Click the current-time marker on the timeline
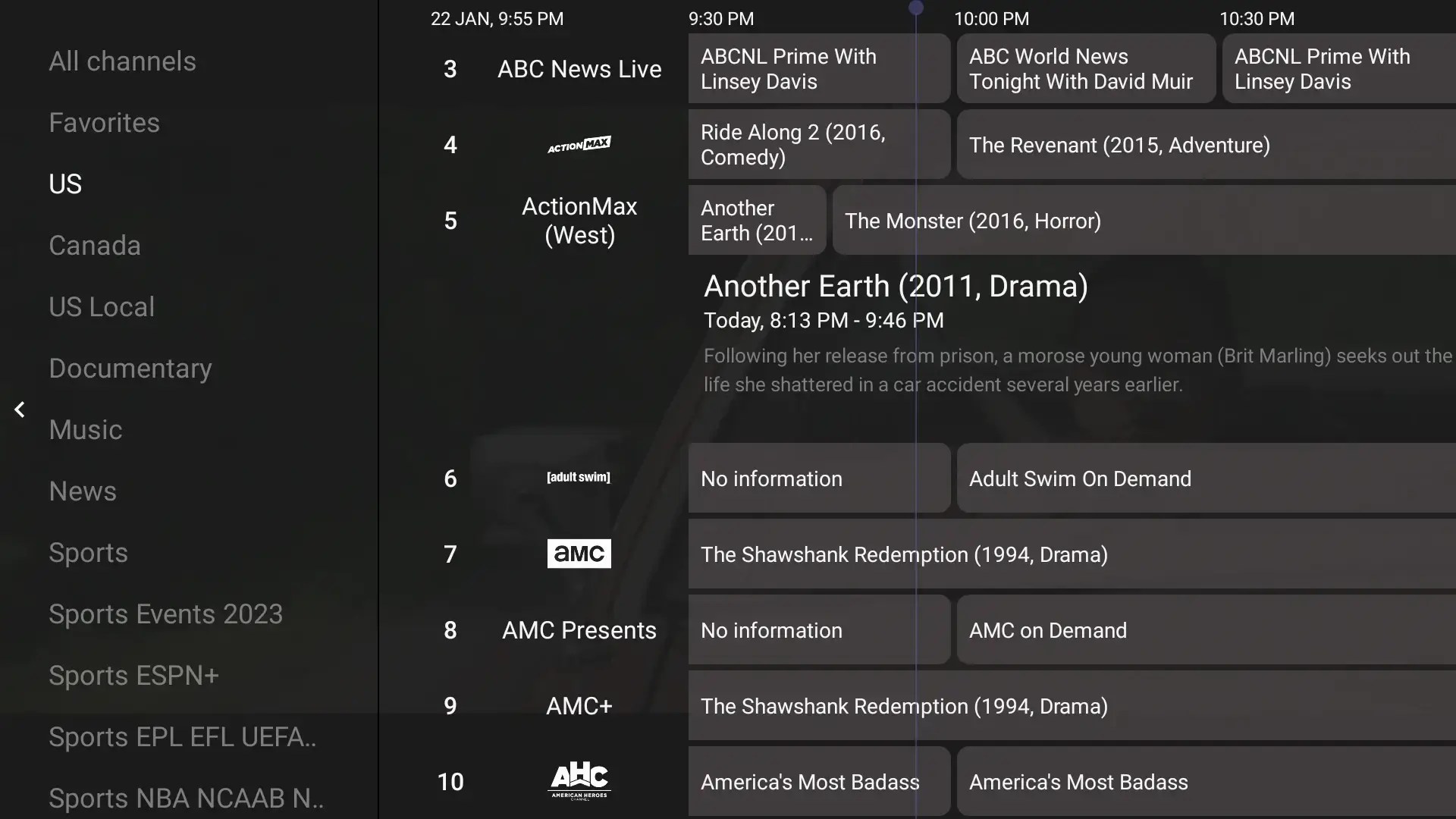The image size is (1456, 819). coord(916,8)
